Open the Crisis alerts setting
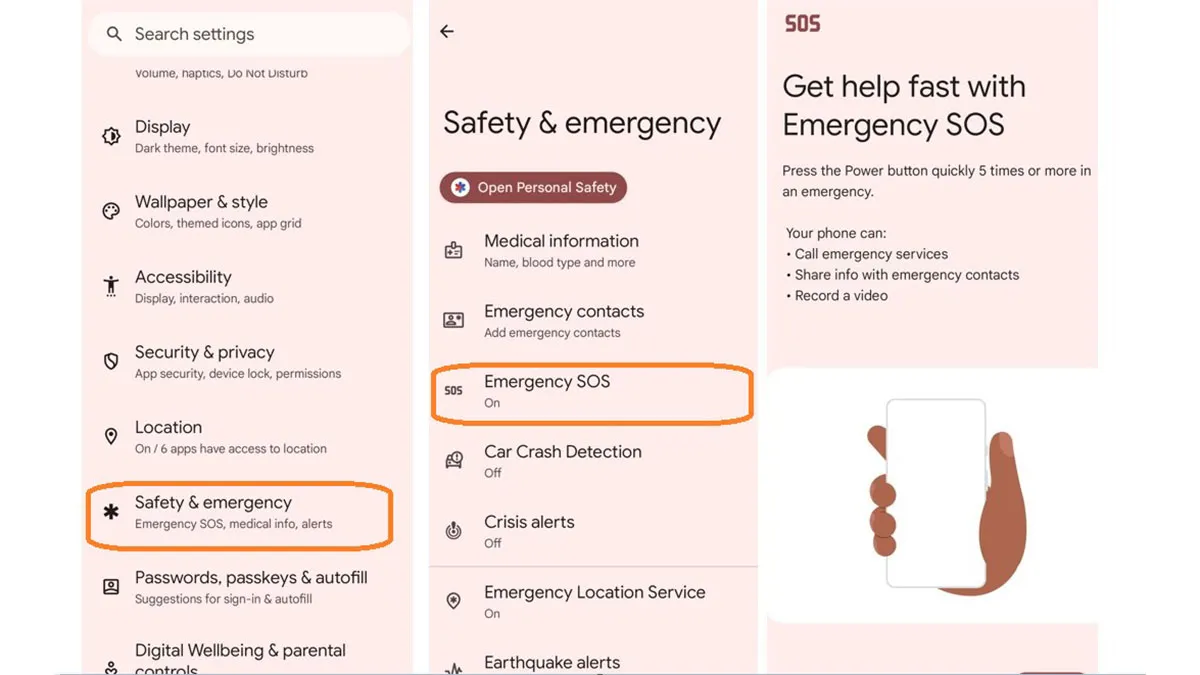Screen dimensions: 1200x675 coord(593,531)
